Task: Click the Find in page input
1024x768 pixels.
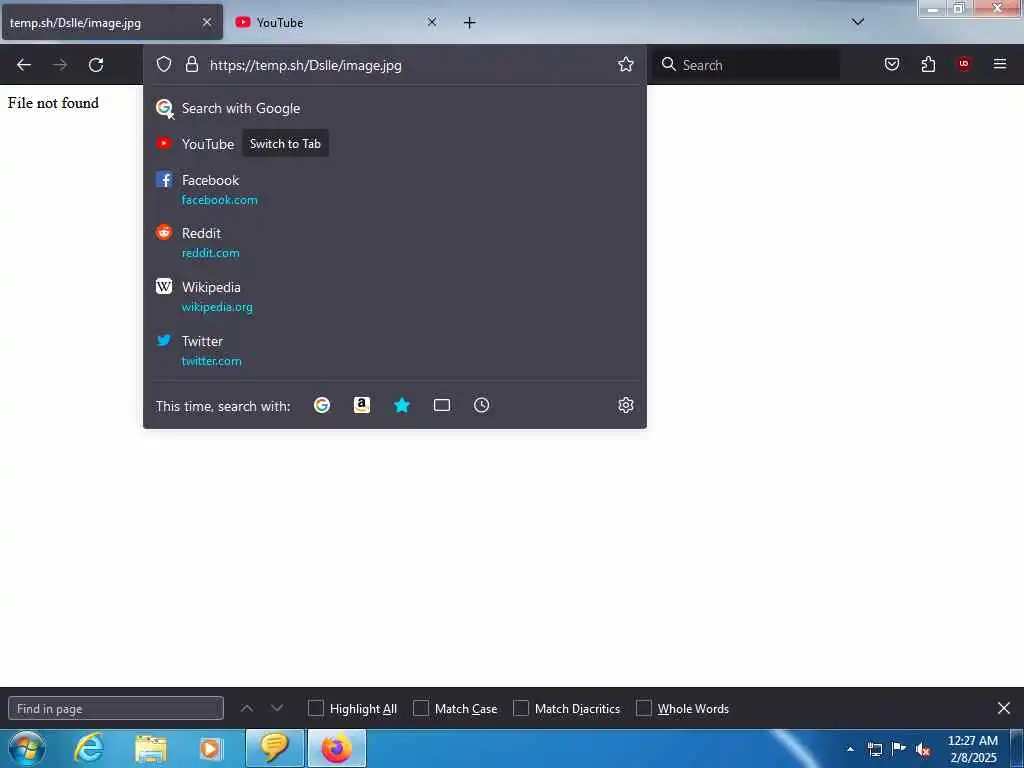Action: click(116, 709)
